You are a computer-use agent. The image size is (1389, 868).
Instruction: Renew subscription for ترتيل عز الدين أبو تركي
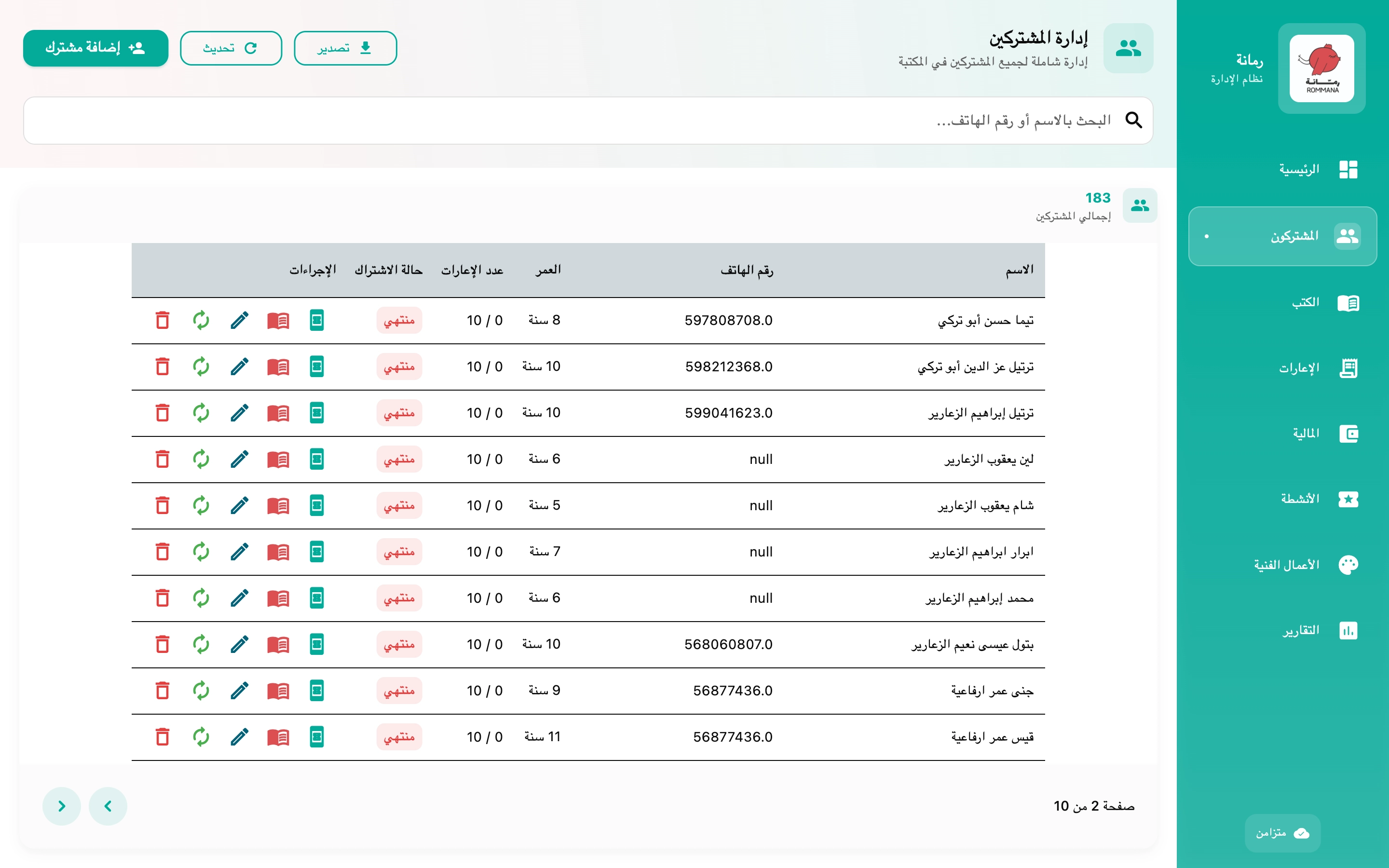point(201,366)
